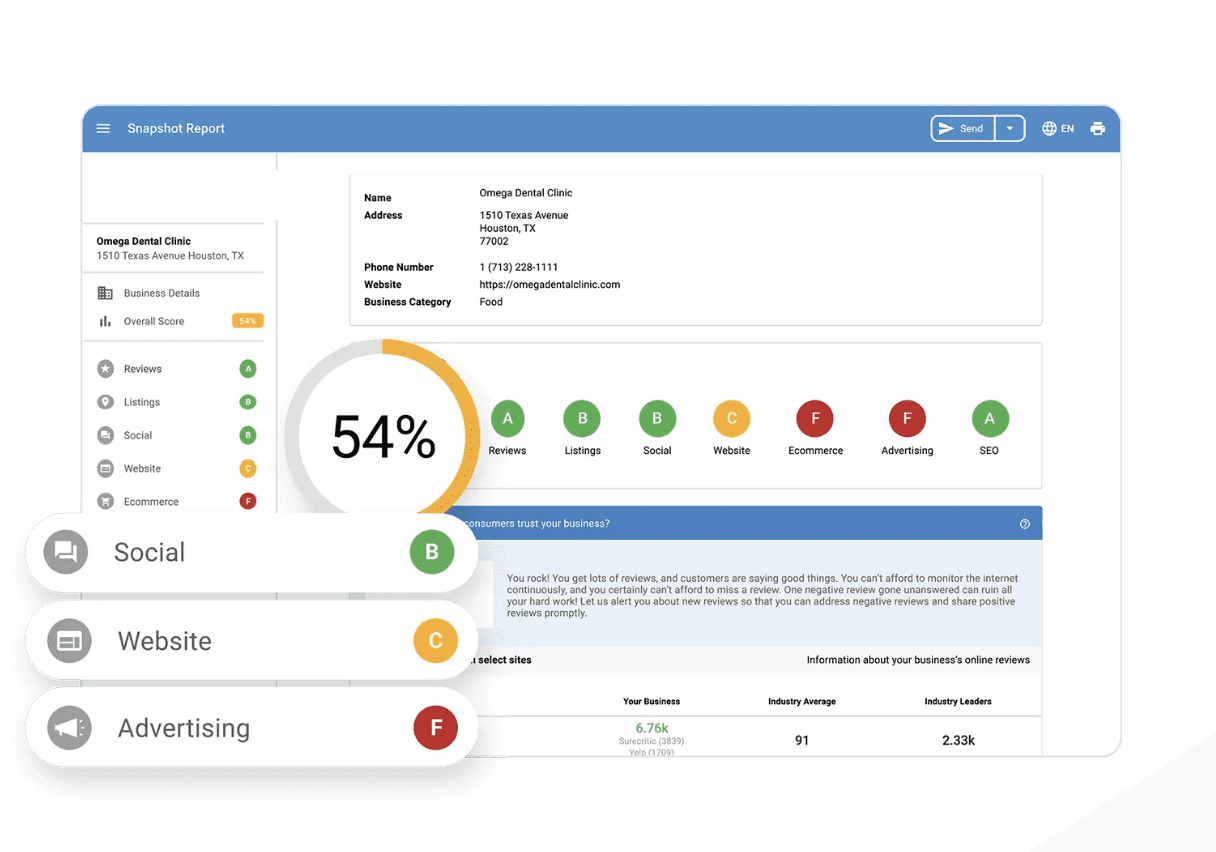The image size is (1216, 852).
Task: Open the hamburger menu in the header
Action: pyautogui.click(x=103, y=129)
